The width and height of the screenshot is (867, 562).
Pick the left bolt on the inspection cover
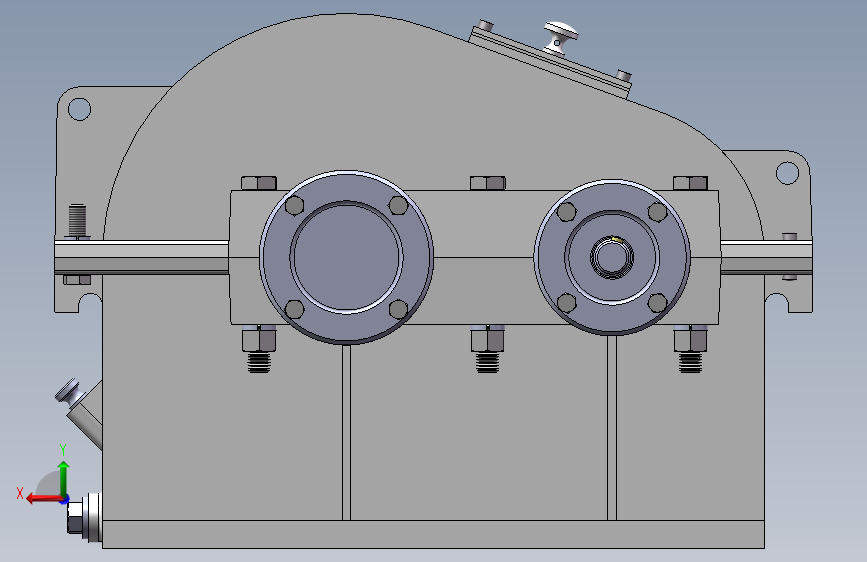click(485, 25)
